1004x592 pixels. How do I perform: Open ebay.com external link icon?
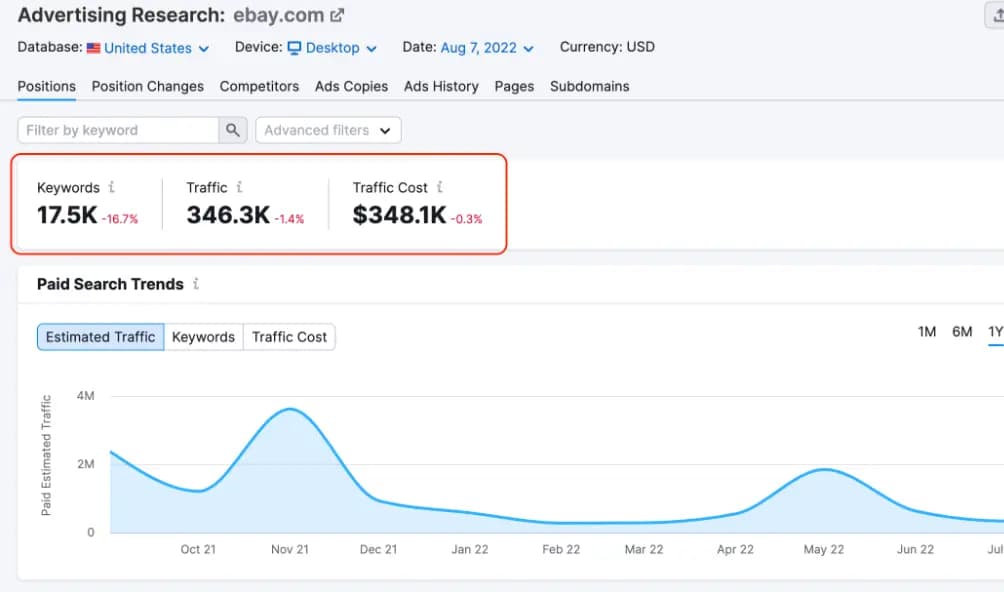click(x=337, y=15)
